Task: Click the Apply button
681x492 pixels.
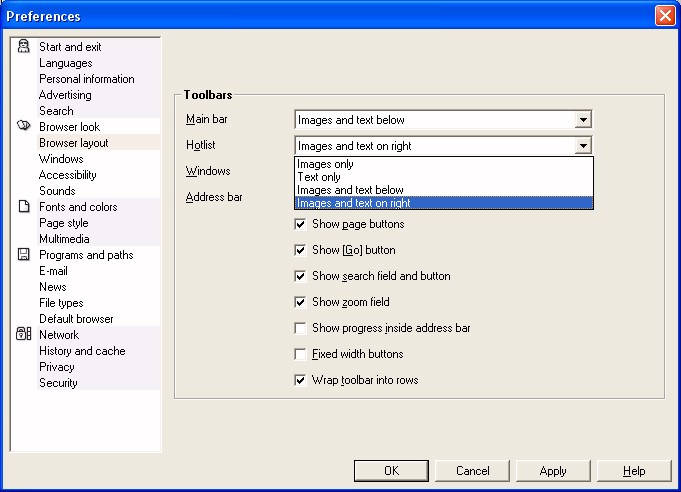Action: pyautogui.click(x=553, y=471)
